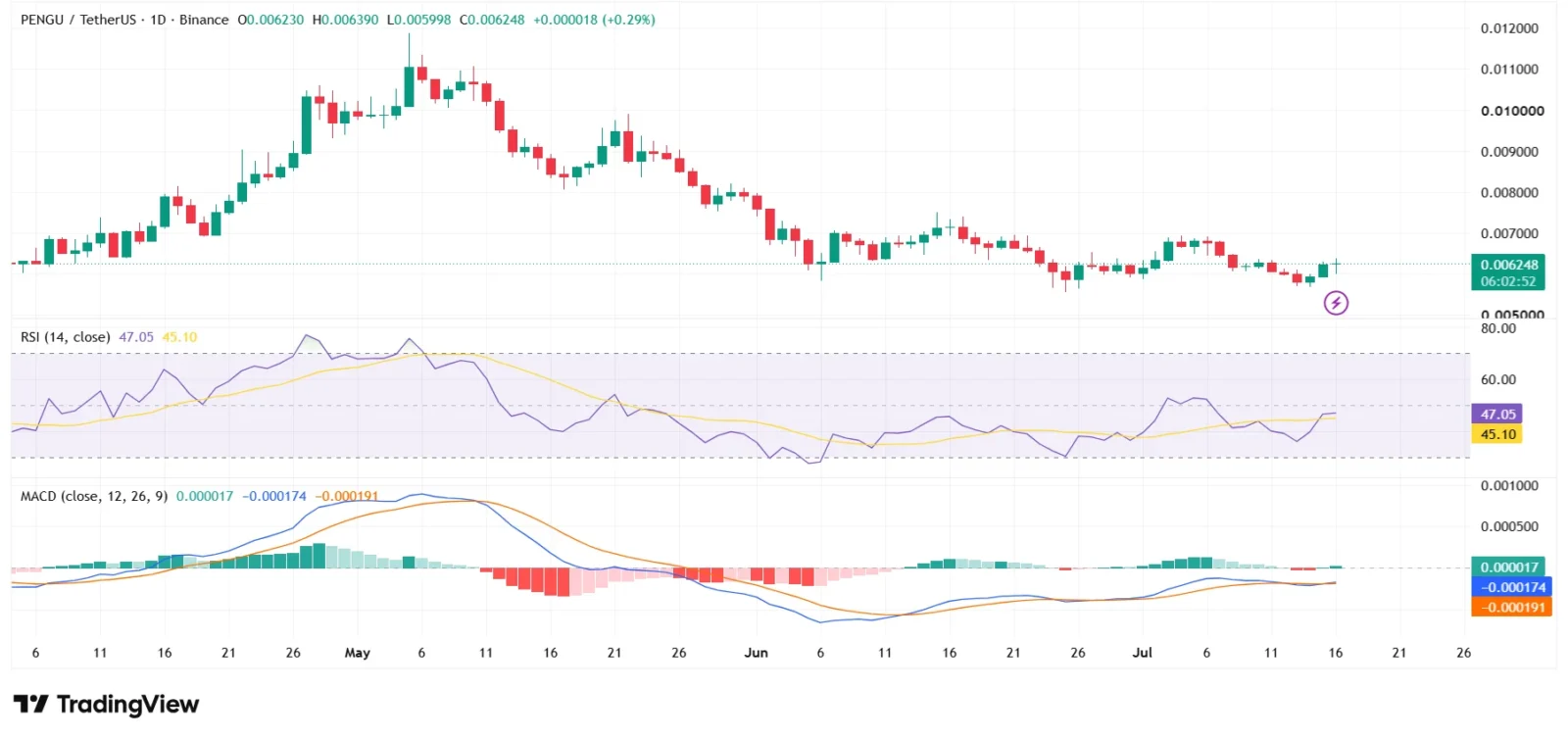This screenshot has width=1568, height=739.
Task: Click the green histogram tag 0.000017
Action: coord(1508,567)
